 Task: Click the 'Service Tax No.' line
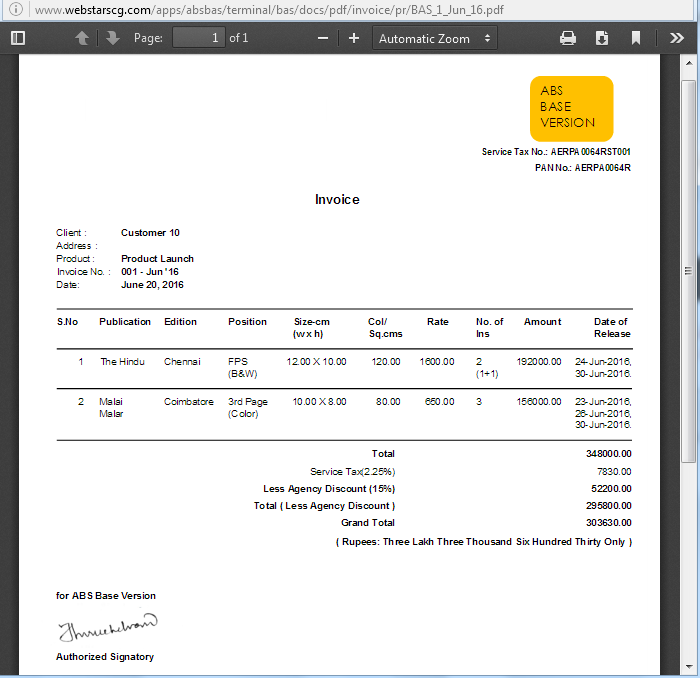tap(556, 152)
